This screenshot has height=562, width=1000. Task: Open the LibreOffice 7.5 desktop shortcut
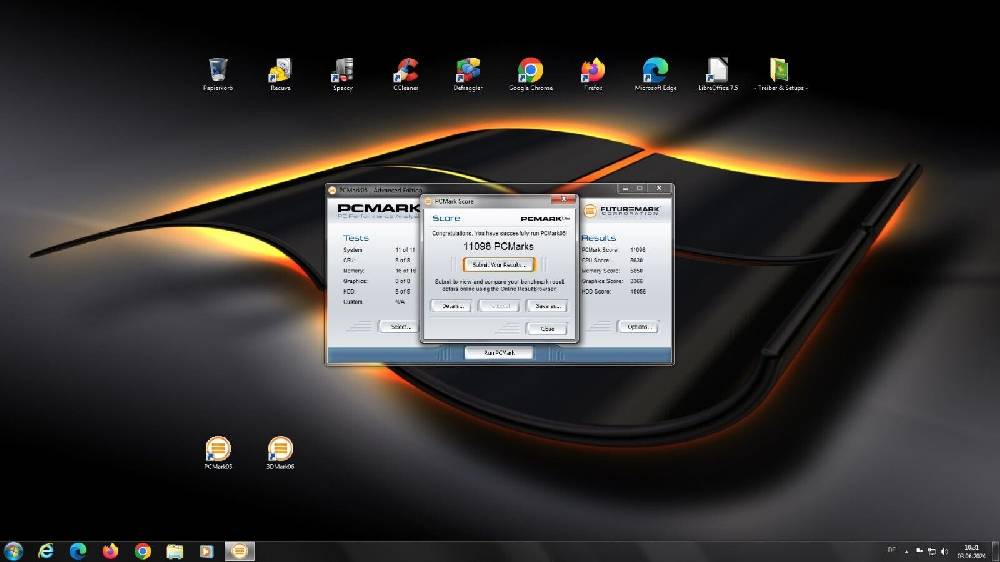coord(718,74)
